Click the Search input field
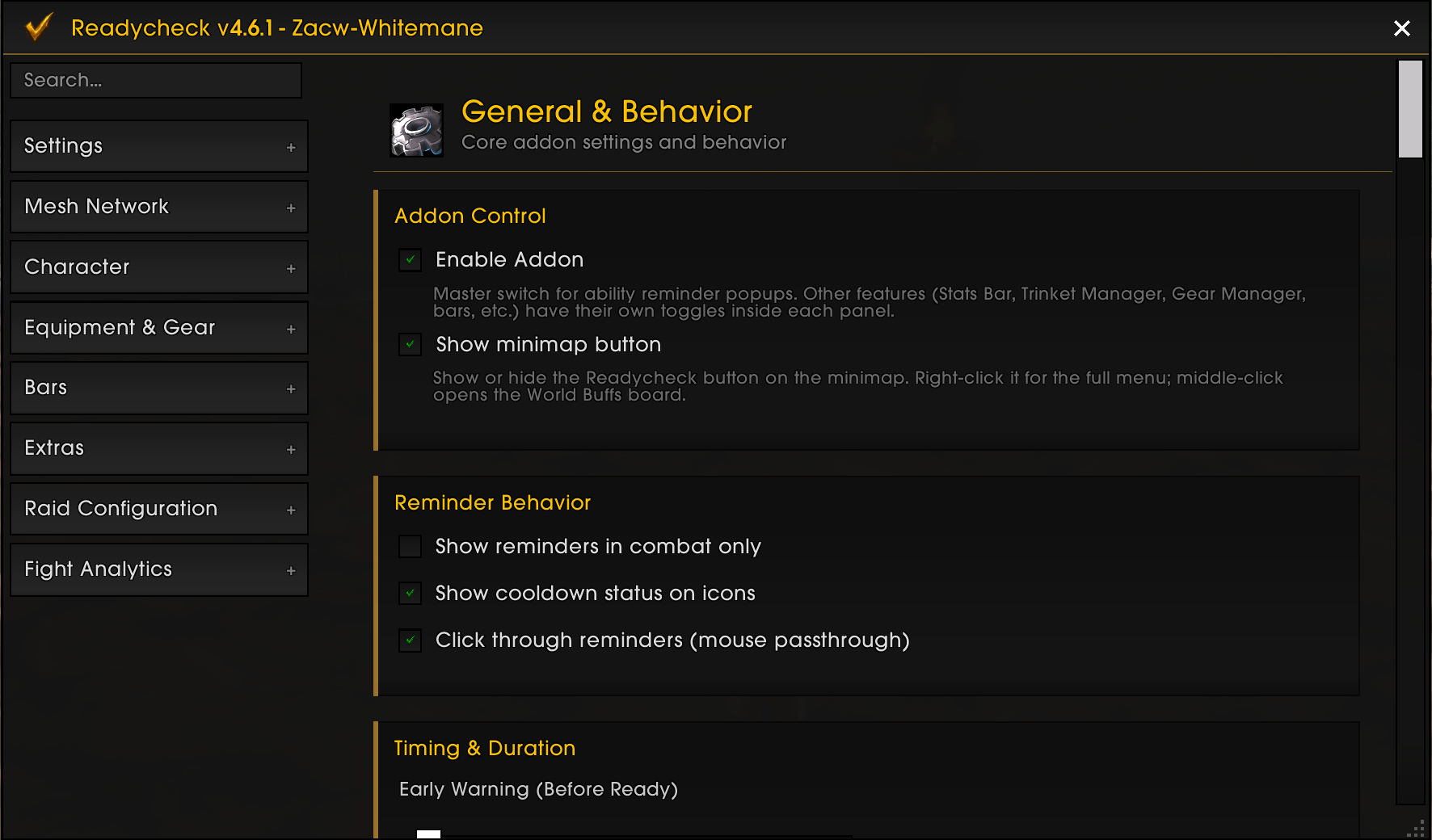The image size is (1432, 840). point(156,80)
